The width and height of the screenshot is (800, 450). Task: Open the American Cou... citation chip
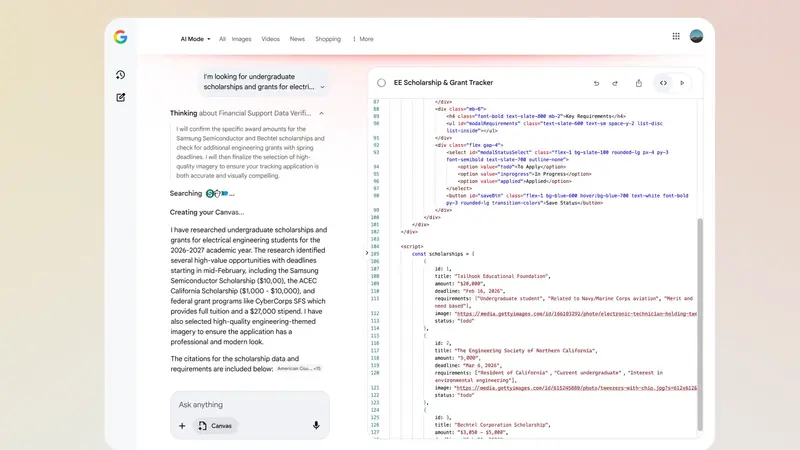tap(299, 369)
